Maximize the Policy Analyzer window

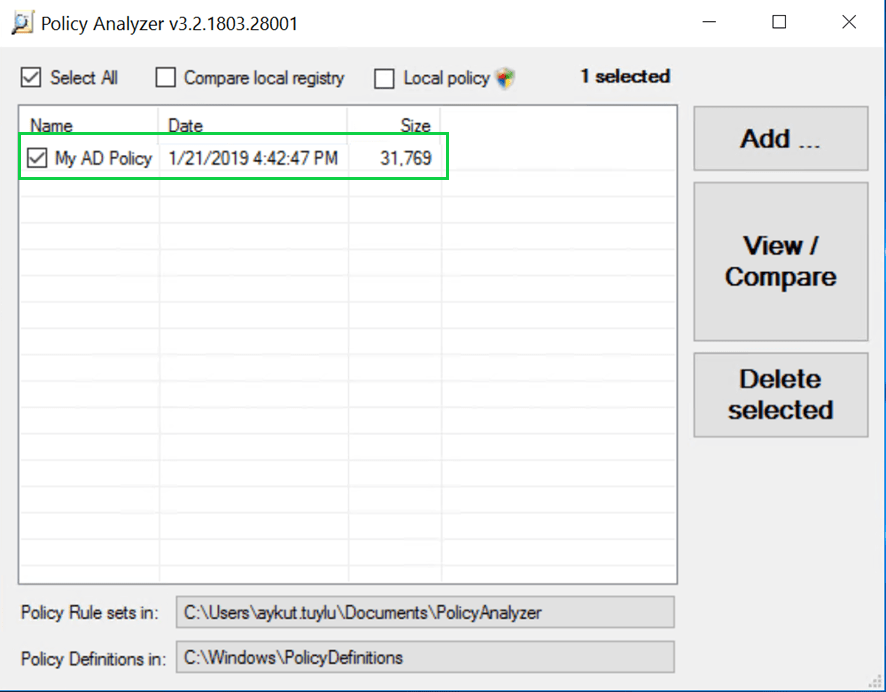(x=779, y=23)
